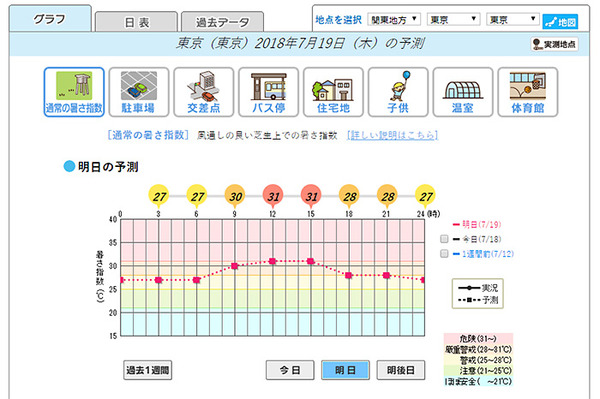Click the 27 bubble at 24時
The width and height of the screenshot is (600, 399).
coord(425,195)
